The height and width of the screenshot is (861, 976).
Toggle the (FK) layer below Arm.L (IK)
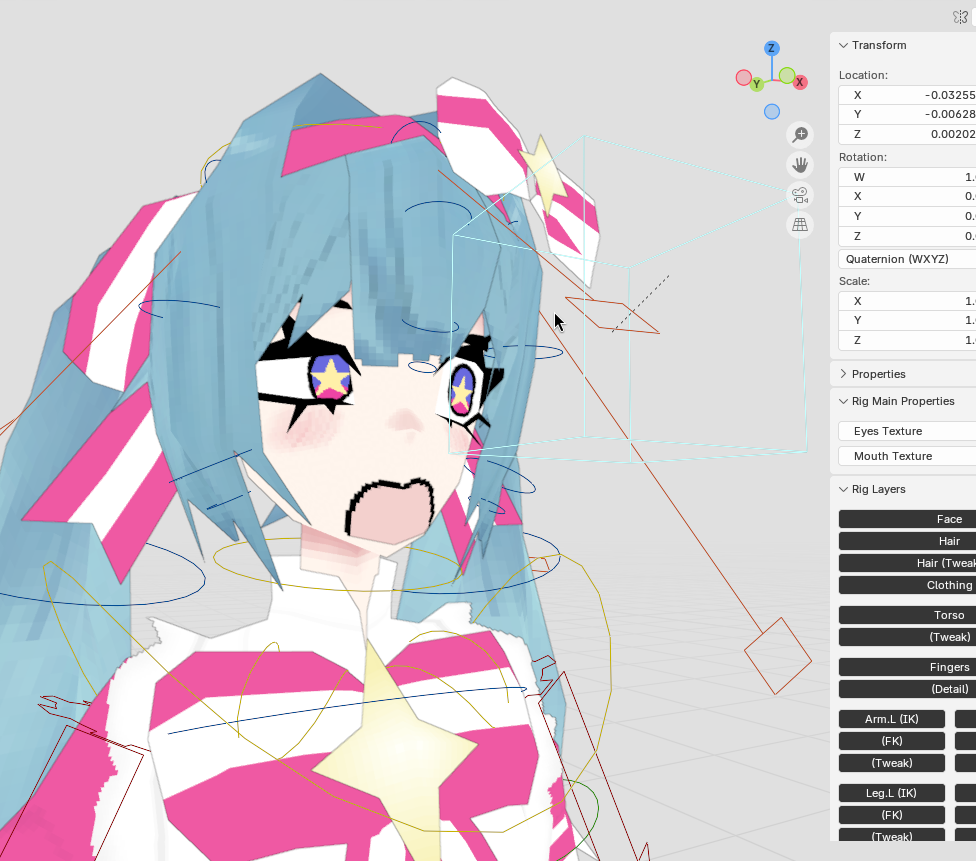891,741
